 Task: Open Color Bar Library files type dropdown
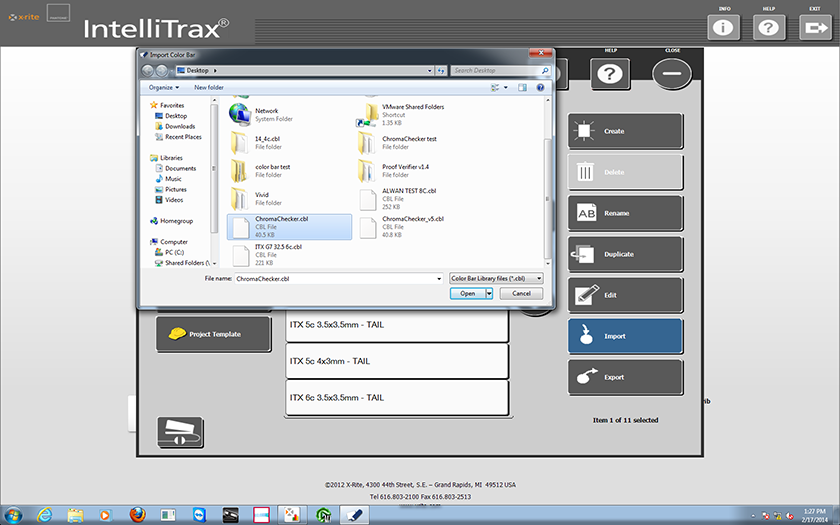point(496,278)
